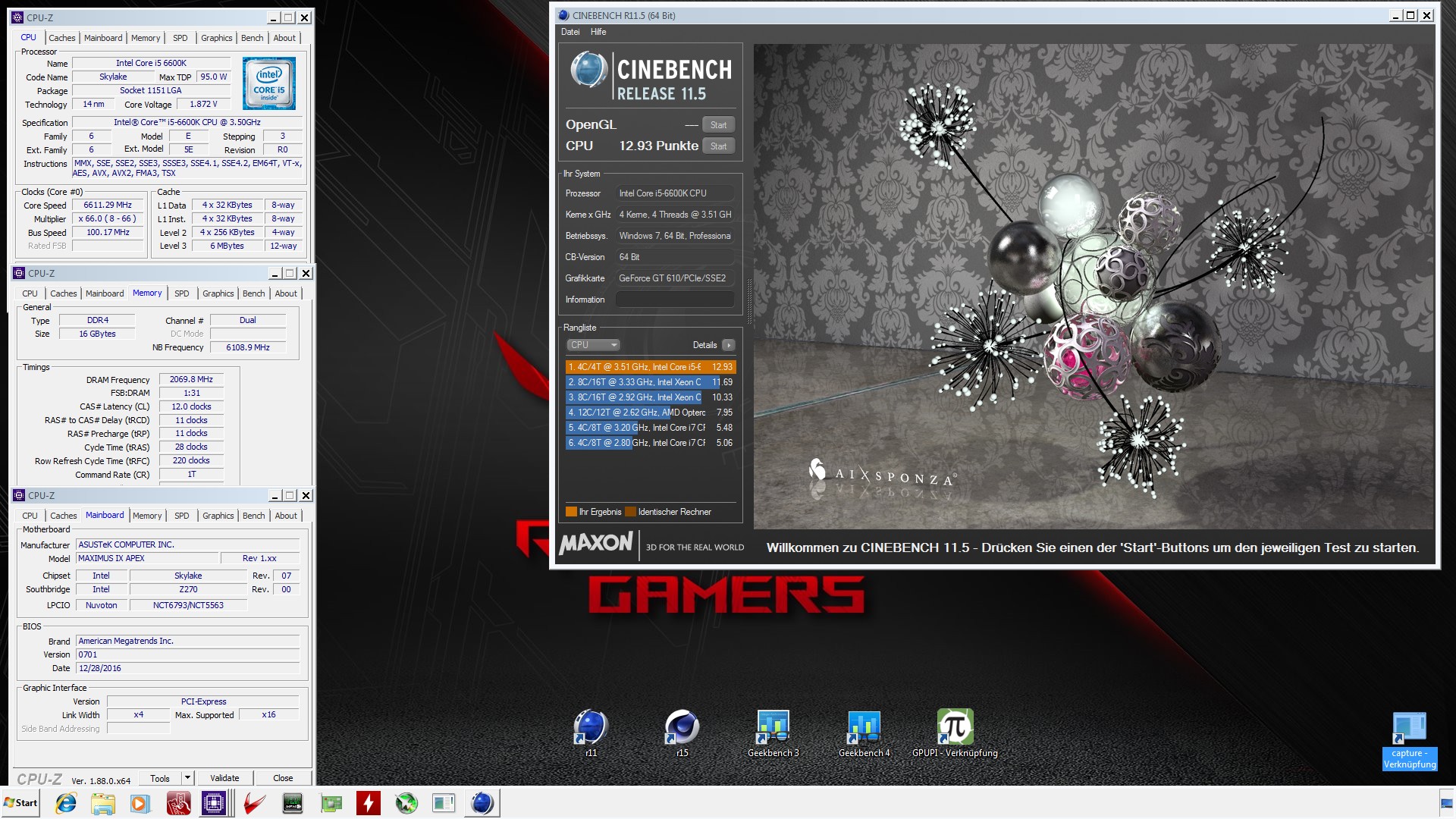Click the red checkmark taskbar icon
Viewport: 1456px width, 819px height.
pyautogui.click(x=254, y=803)
